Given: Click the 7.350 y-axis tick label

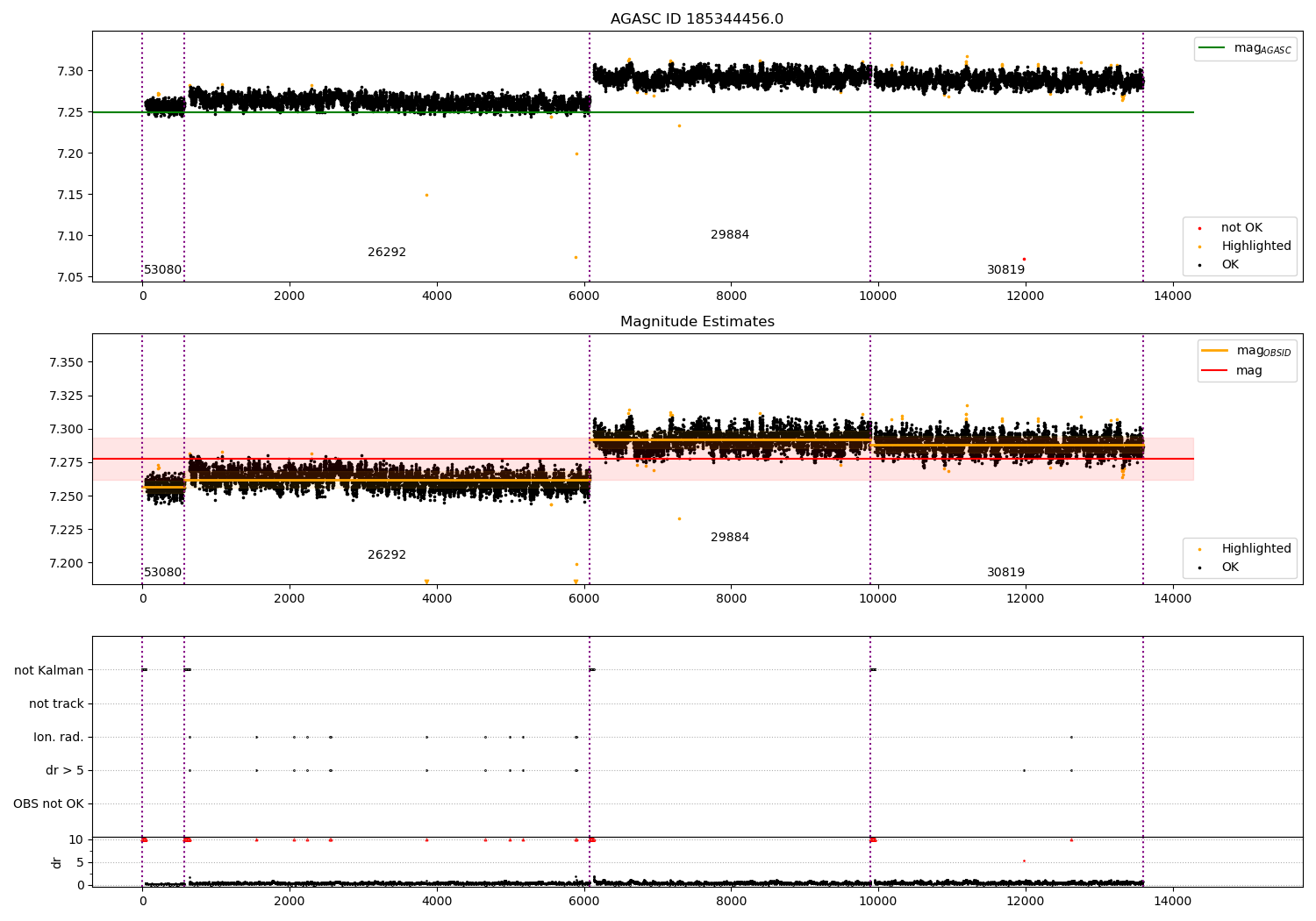Looking at the screenshot, I should [x=67, y=363].
